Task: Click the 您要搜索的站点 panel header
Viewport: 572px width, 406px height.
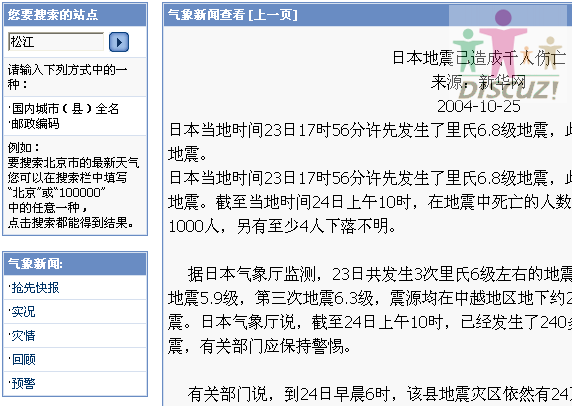Action: point(75,15)
